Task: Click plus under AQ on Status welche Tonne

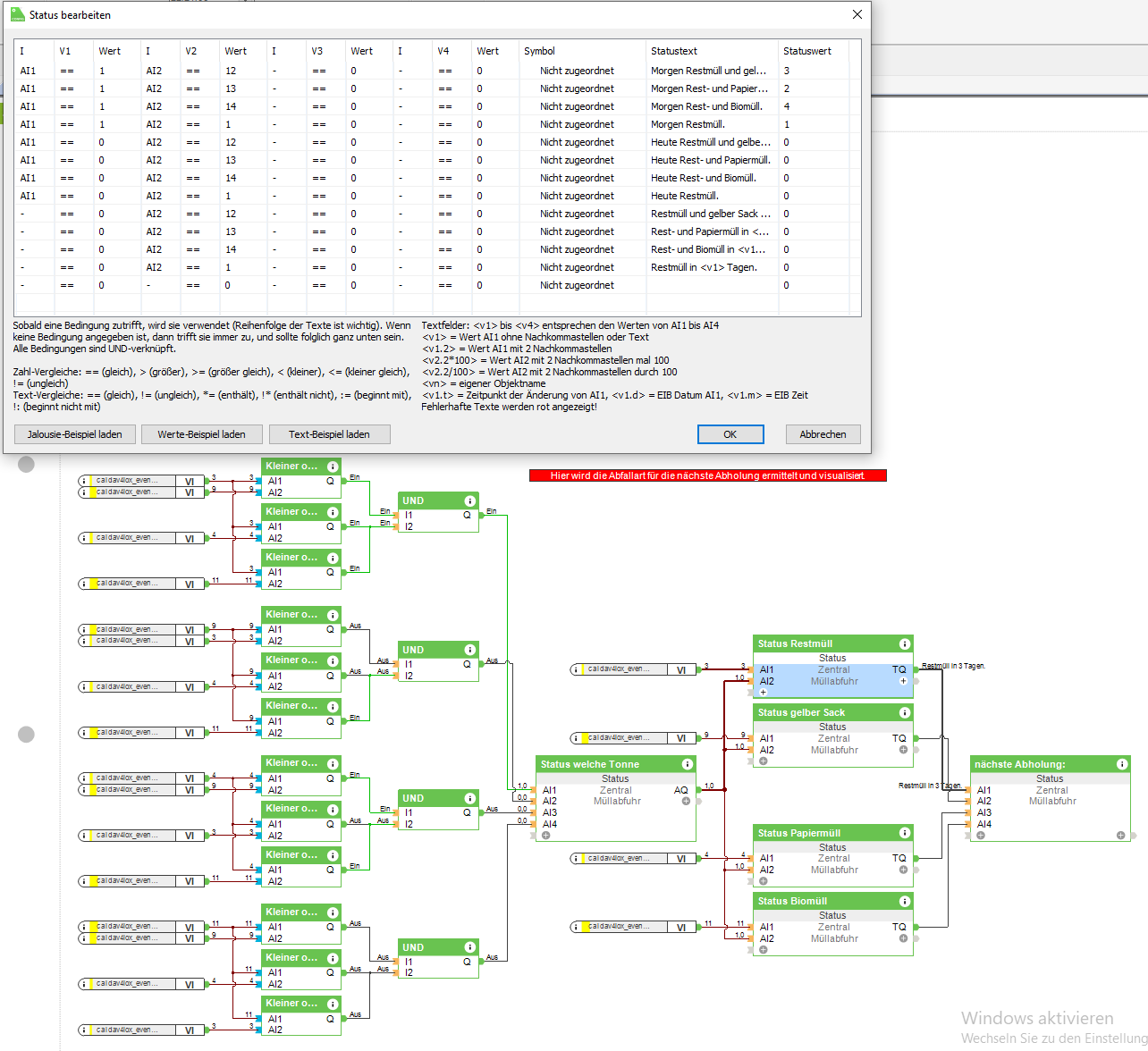Action: coord(686,802)
